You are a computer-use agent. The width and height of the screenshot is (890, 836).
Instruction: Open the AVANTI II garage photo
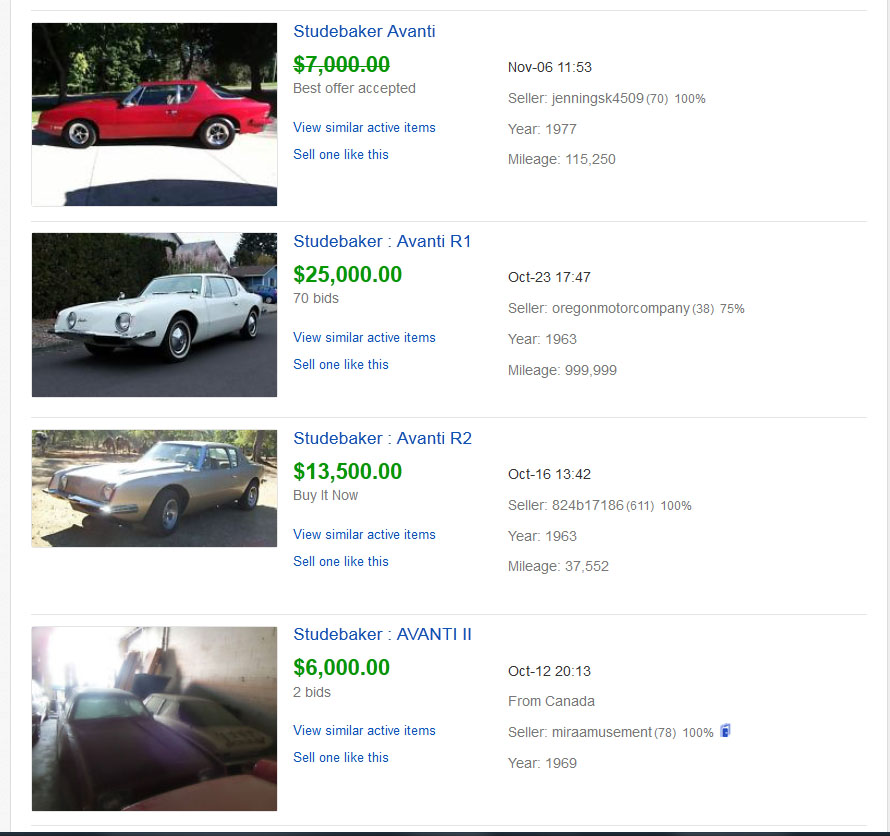tap(154, 718)
